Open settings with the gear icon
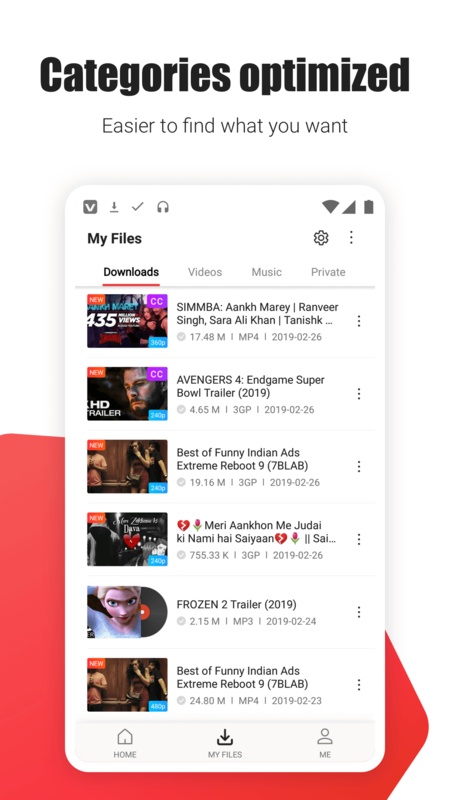Viewport: 450px width, 800px height. (320, 238)
